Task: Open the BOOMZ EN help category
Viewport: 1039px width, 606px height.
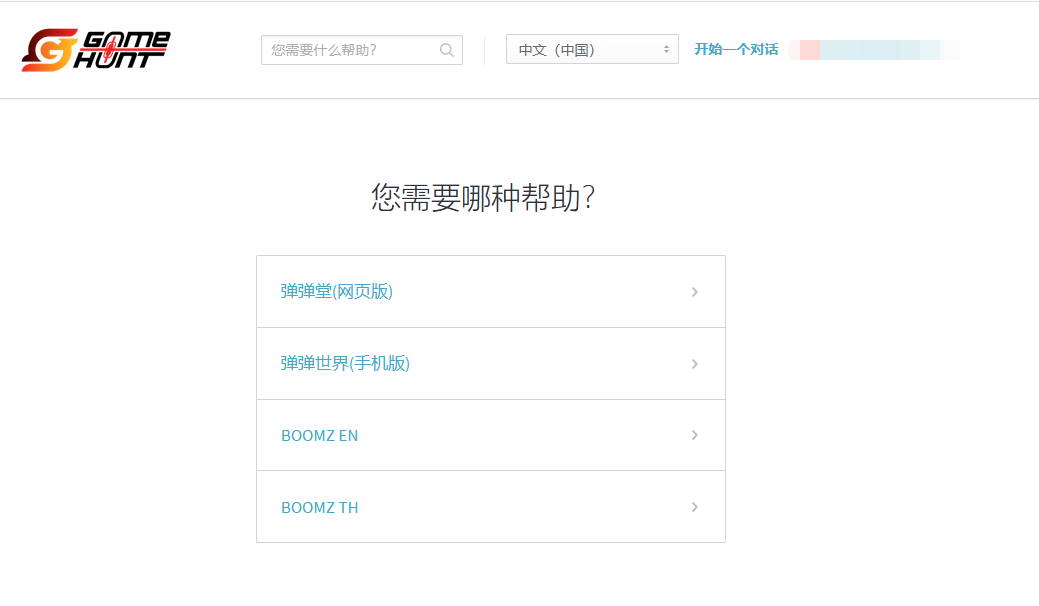Action: [491, 435]
